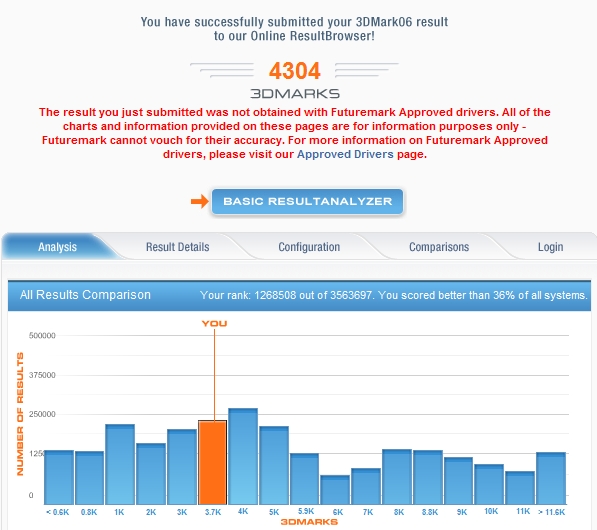This screenshot has height=530, width=597.
Task: Select the '5K' axis label
Action: point(274,512)
